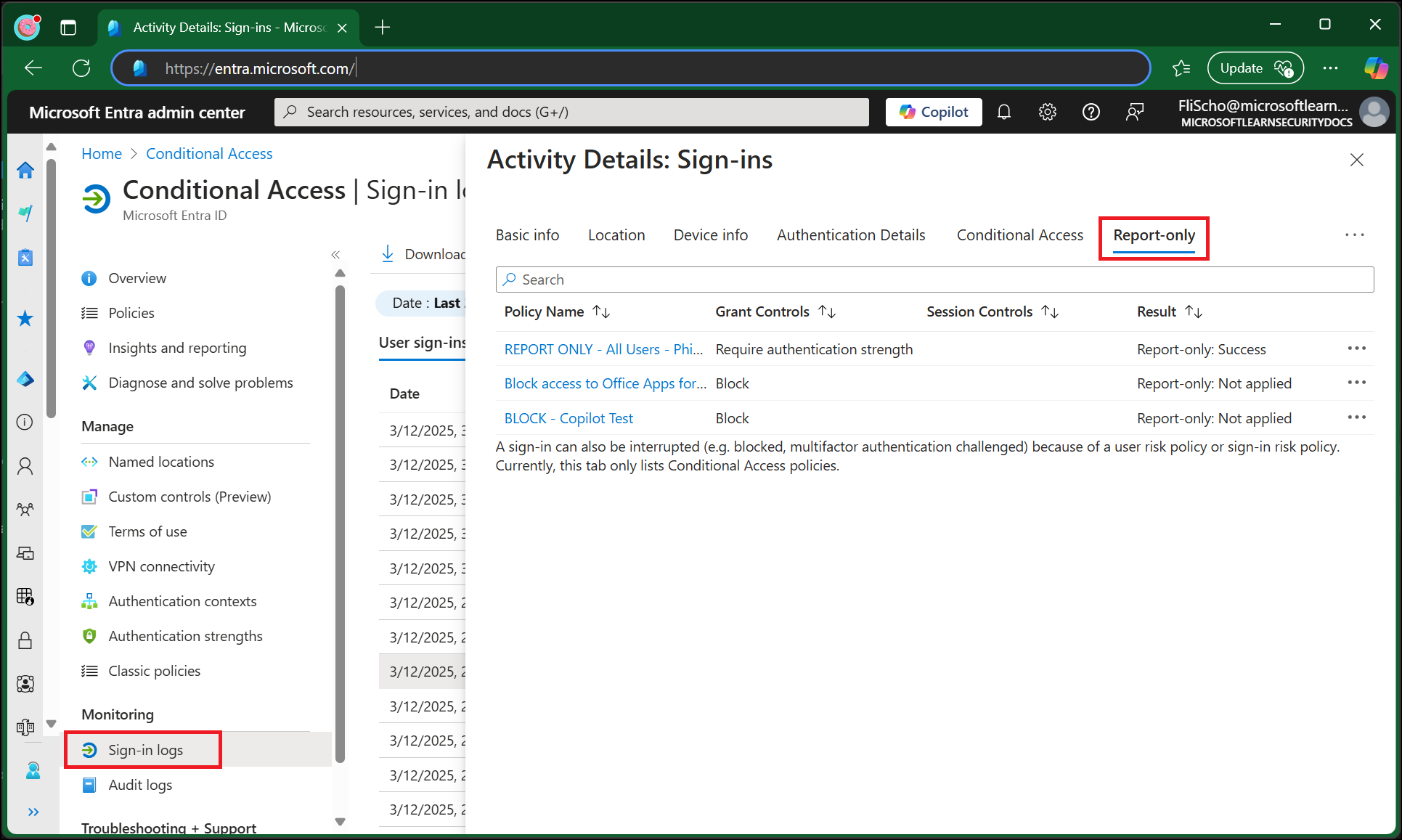The image size is (1402, 840).
Task: Open the REPORT ONLY - All Users policy
Action: pyautogui.click(x=603, y=348)
